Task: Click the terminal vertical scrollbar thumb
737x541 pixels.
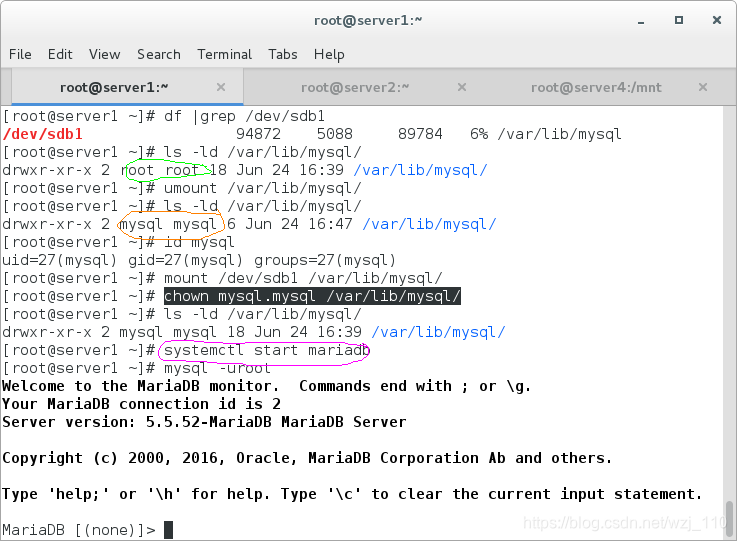Action: tap(729, 519)
